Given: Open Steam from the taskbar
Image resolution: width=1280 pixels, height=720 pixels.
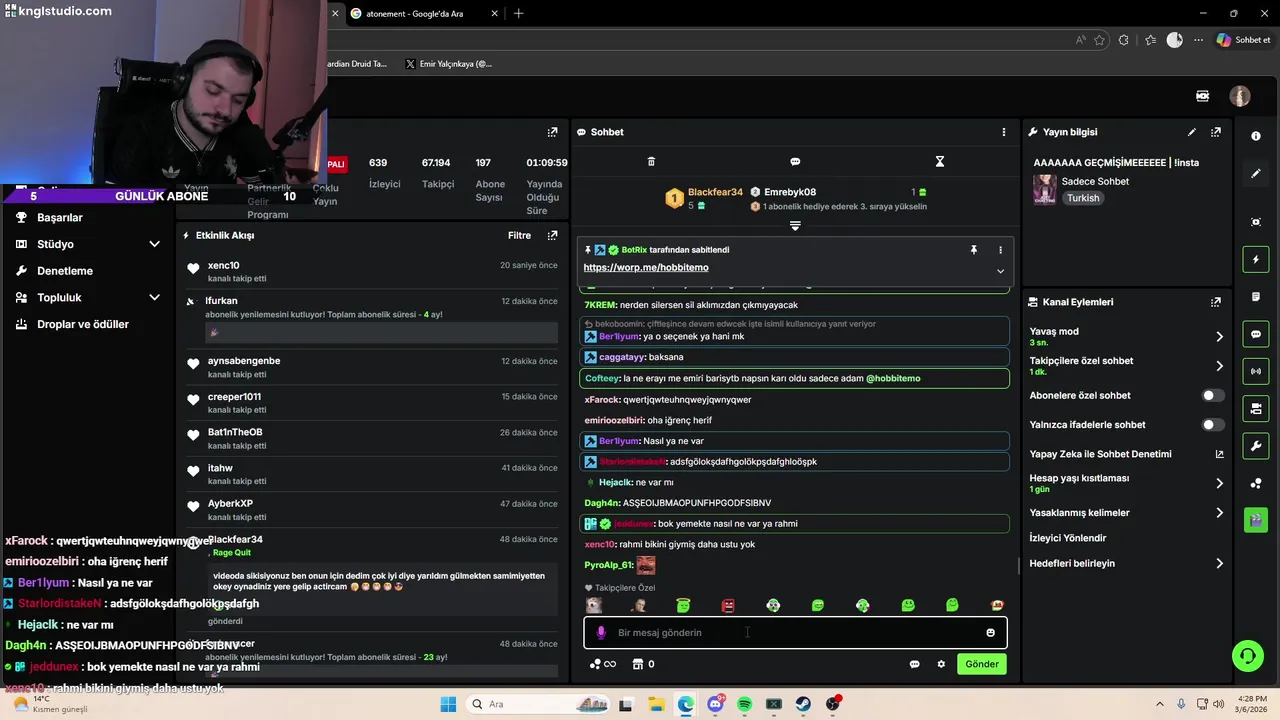Looking at the screenshot, I should coord(803,704).
